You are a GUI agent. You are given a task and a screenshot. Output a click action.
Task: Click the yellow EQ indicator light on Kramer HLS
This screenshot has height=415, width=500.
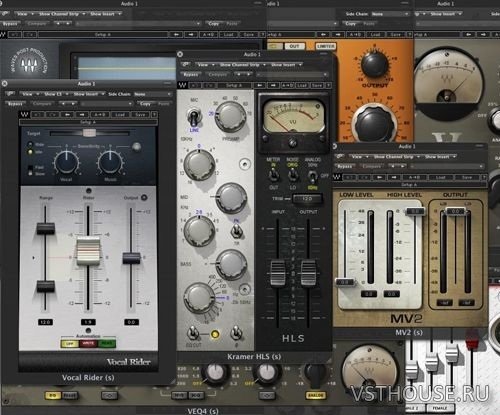pyautogui.click(x=215, y=334)
